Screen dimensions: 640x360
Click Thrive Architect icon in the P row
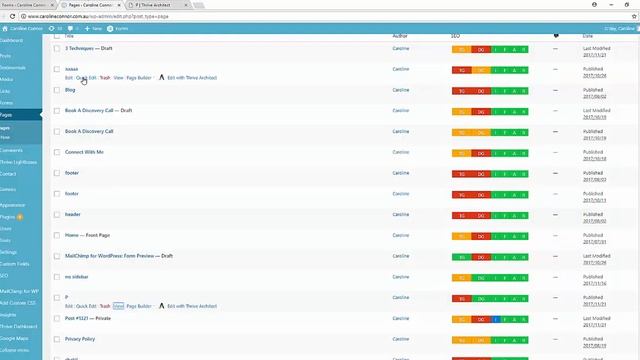point(162,306)
